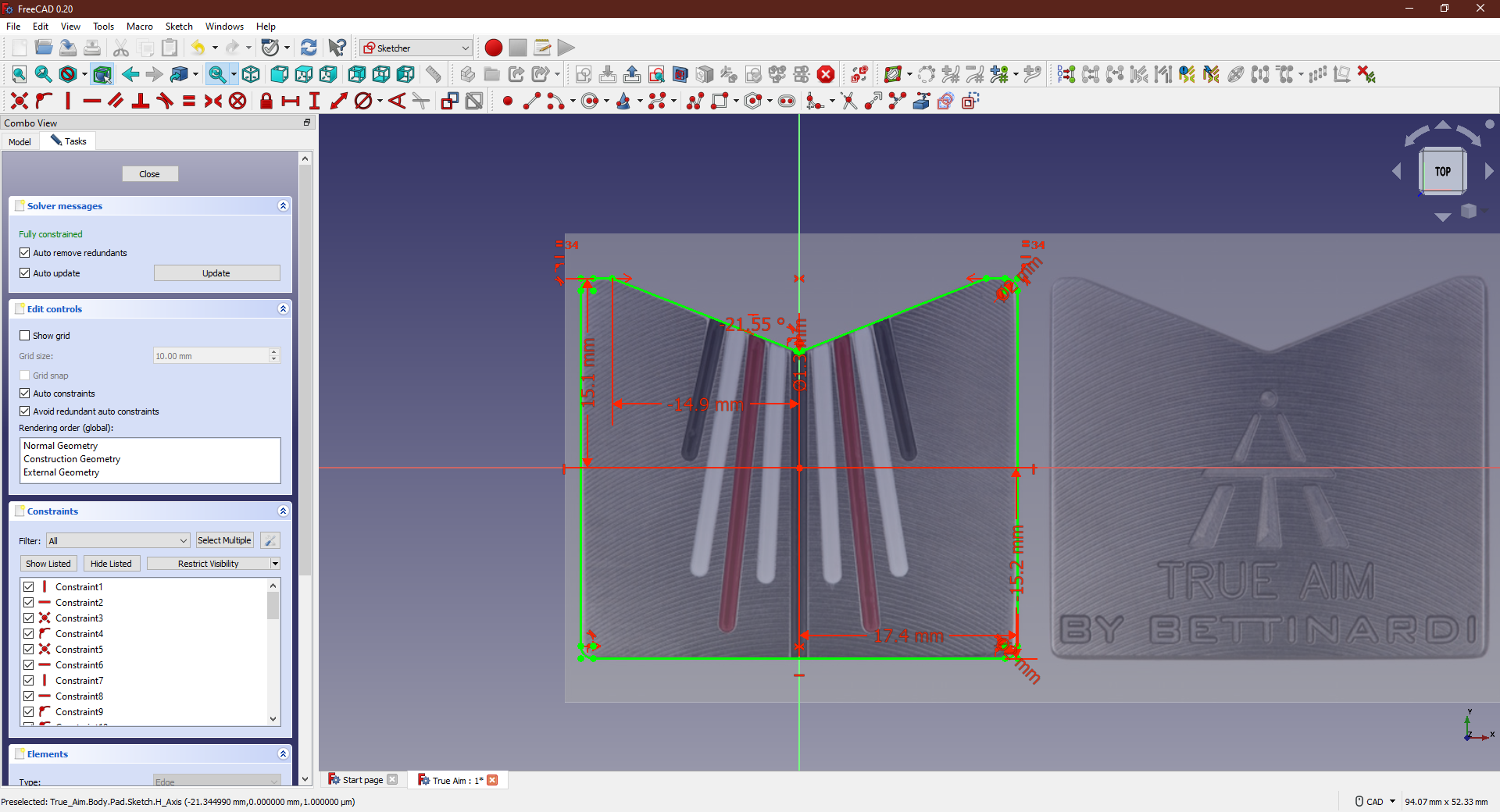Toggle the Constraint3 checkbox
Image resolution: width=1500 pixels, height=812 pixels.
(x=29, y=618)
